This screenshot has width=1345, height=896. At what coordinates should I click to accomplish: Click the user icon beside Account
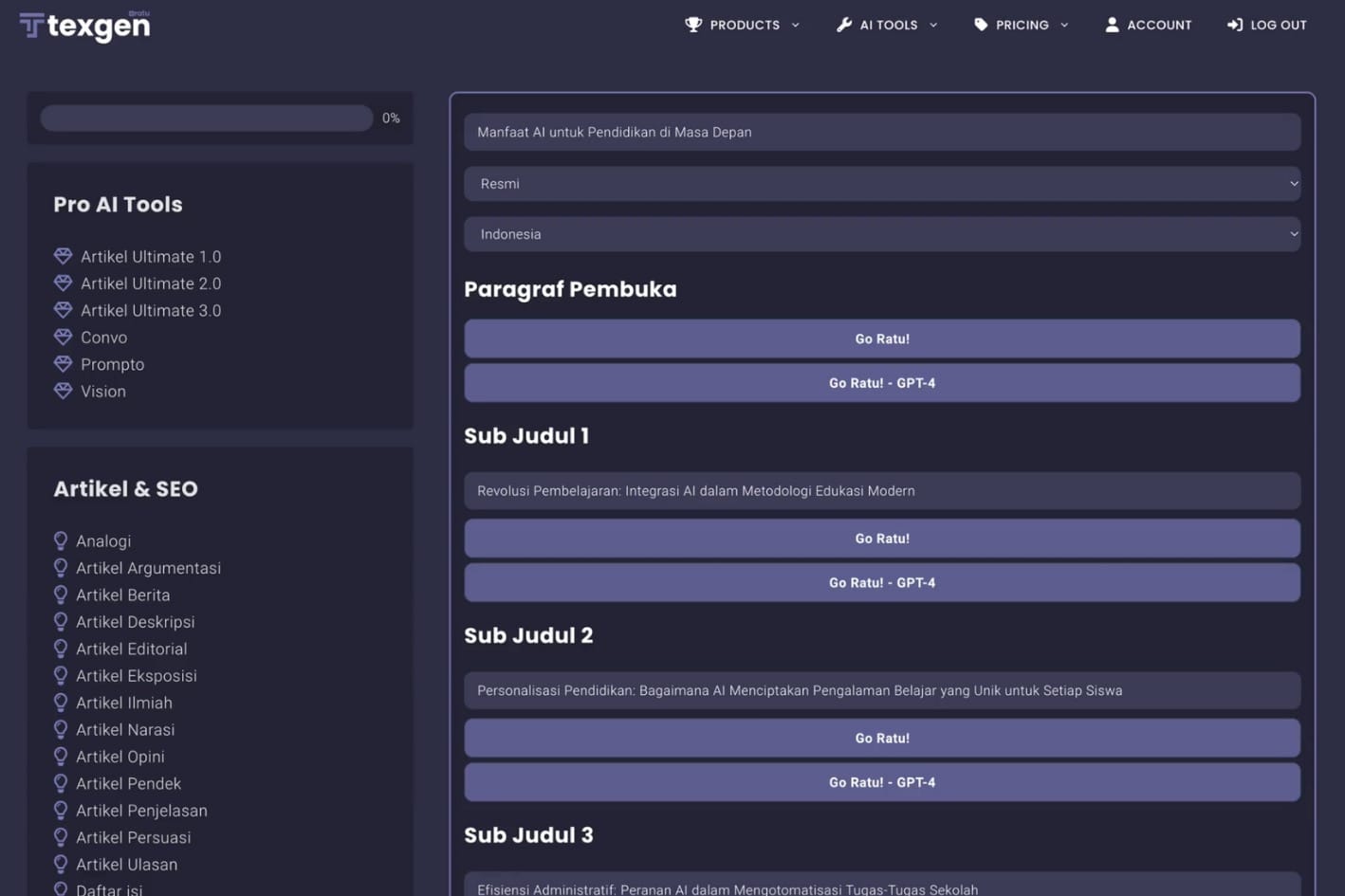pos(1112,25)
